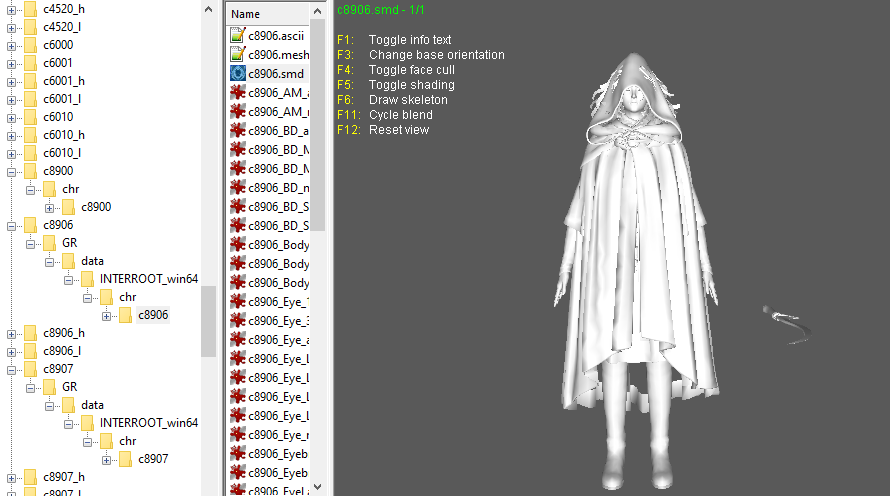Collapse the chr node under c8906 INTERROOT_win64
This screenshot has width=890, height=496.
(87, 298)
